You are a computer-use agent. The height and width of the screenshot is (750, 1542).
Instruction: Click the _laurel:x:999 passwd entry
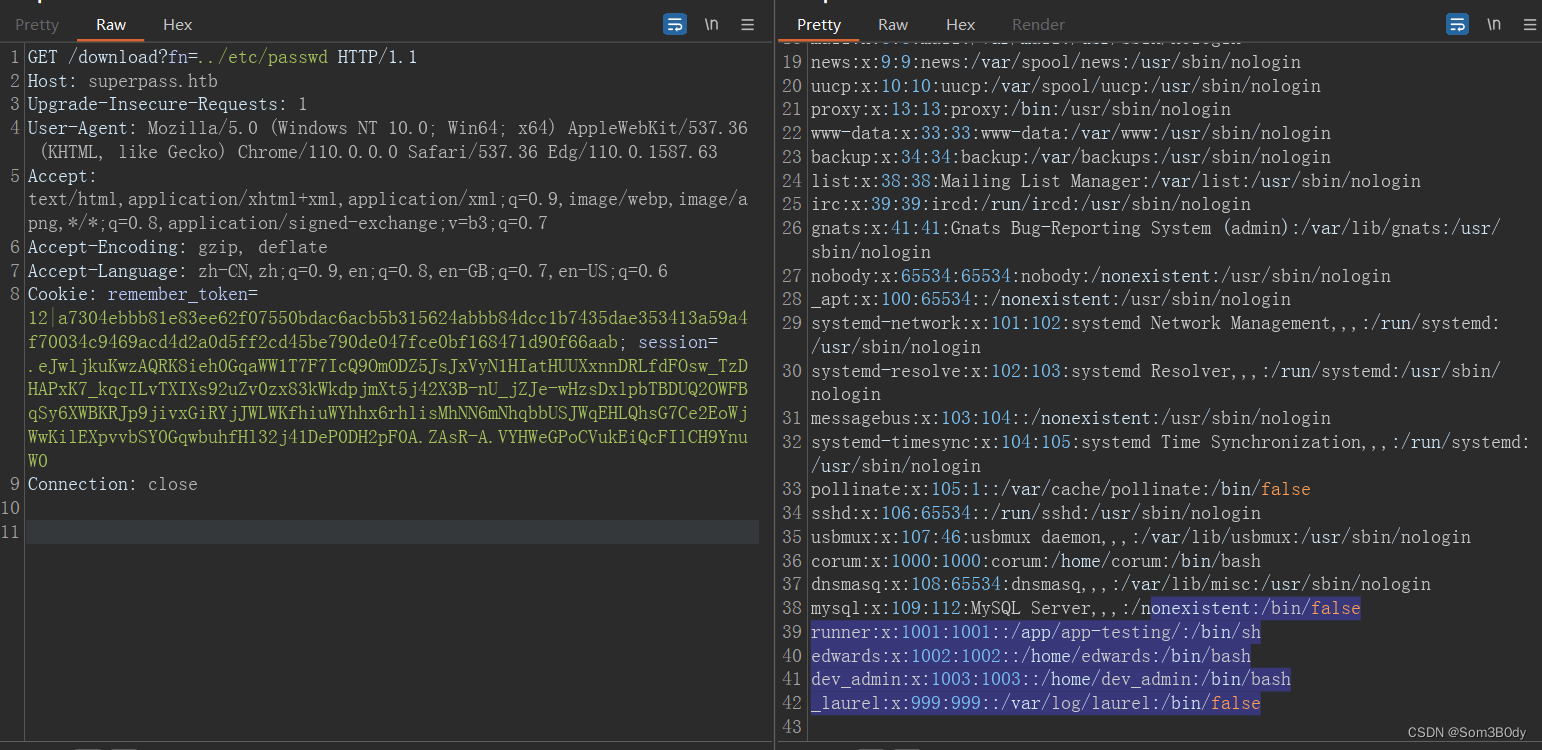tap(1035, 703)
